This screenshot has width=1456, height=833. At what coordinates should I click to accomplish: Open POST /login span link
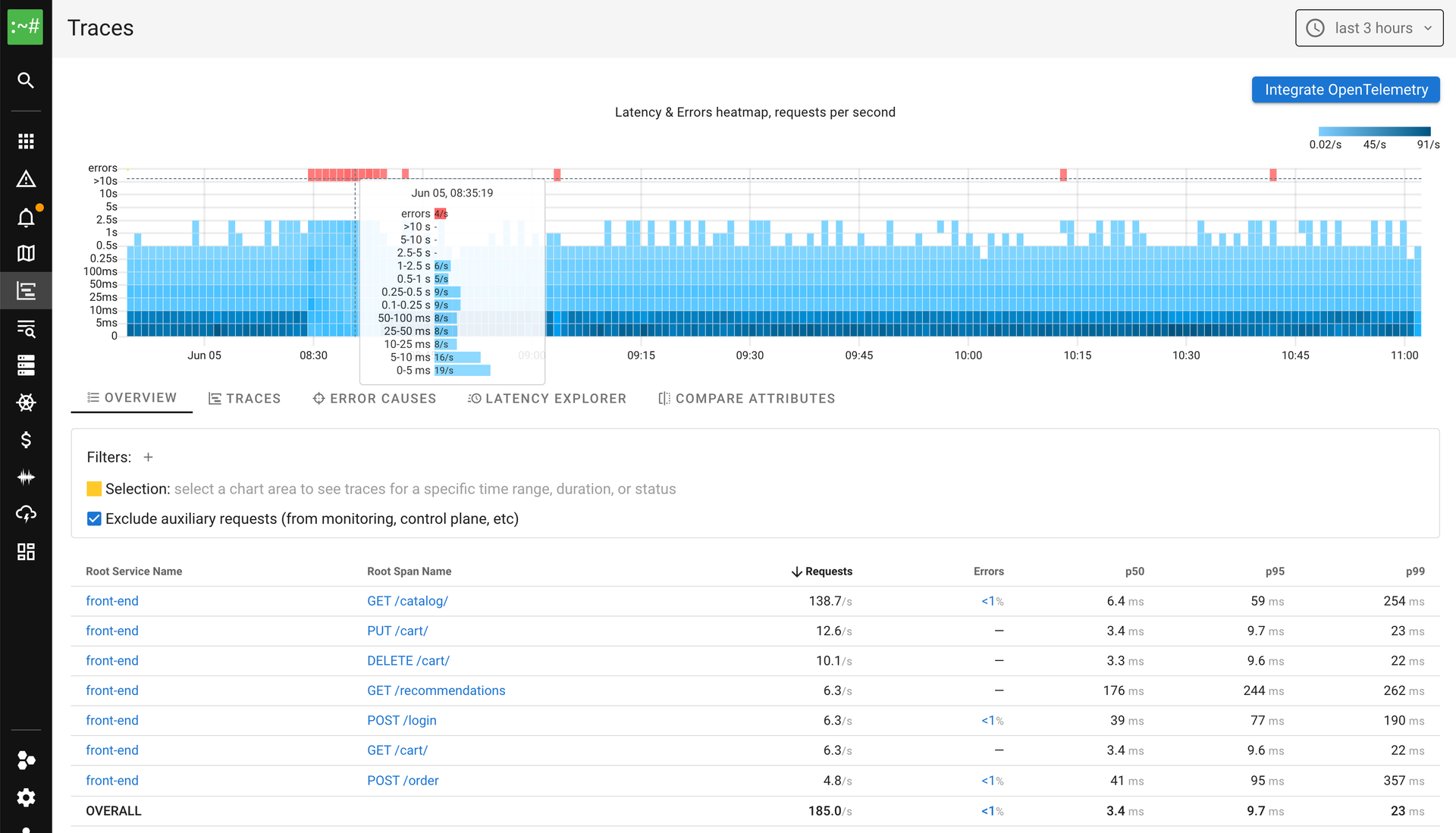[402, 720]
